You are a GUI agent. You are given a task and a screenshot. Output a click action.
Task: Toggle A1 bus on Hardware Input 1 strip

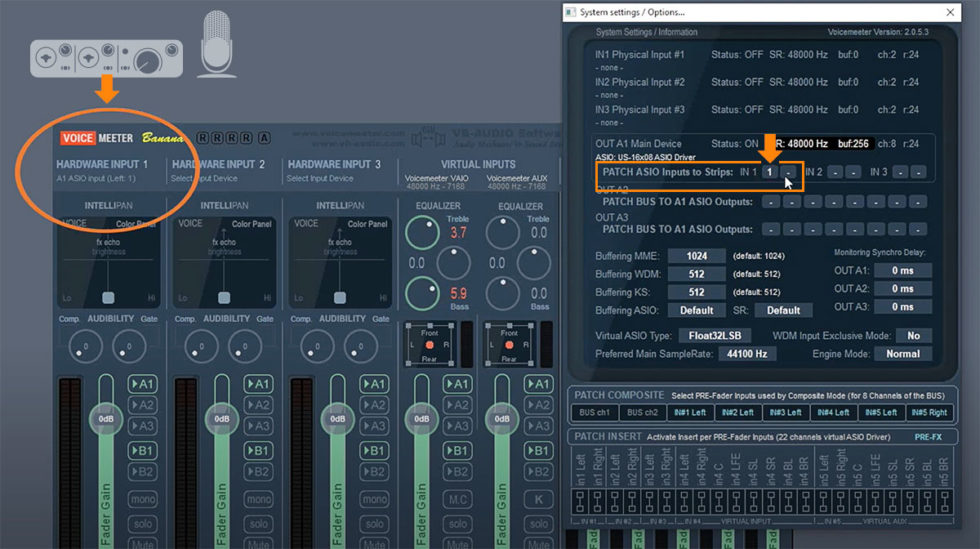142,384
